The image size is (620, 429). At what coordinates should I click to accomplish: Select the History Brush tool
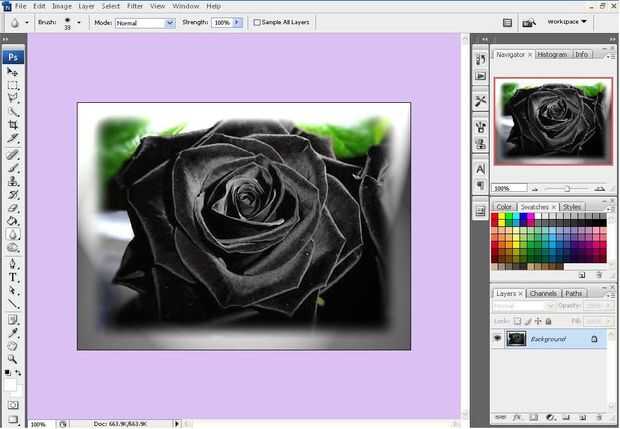[x=12, y=195]
